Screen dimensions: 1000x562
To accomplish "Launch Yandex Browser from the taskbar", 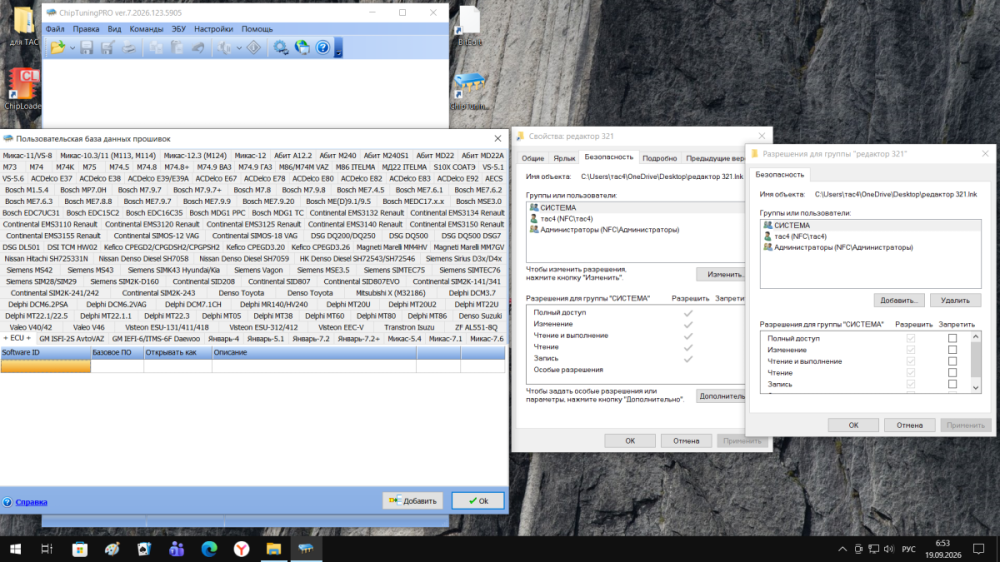I will click(241, 549).
